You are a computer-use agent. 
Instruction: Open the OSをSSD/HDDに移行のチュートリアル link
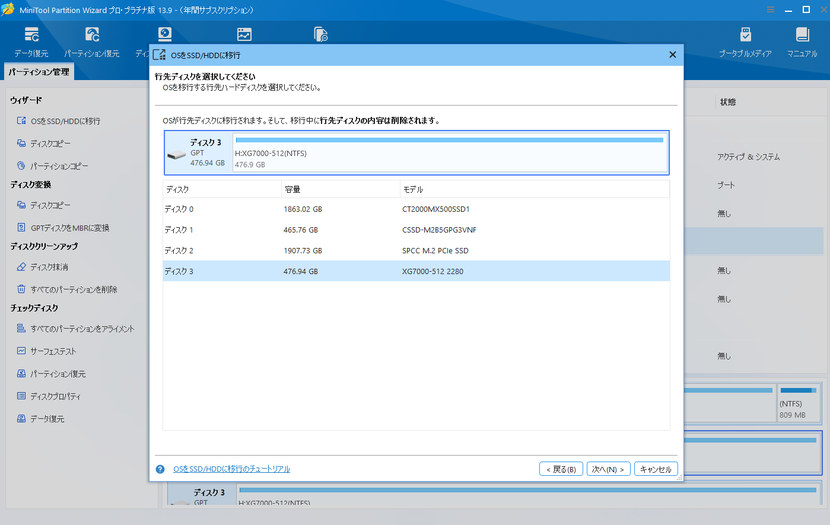coord(231,469)
